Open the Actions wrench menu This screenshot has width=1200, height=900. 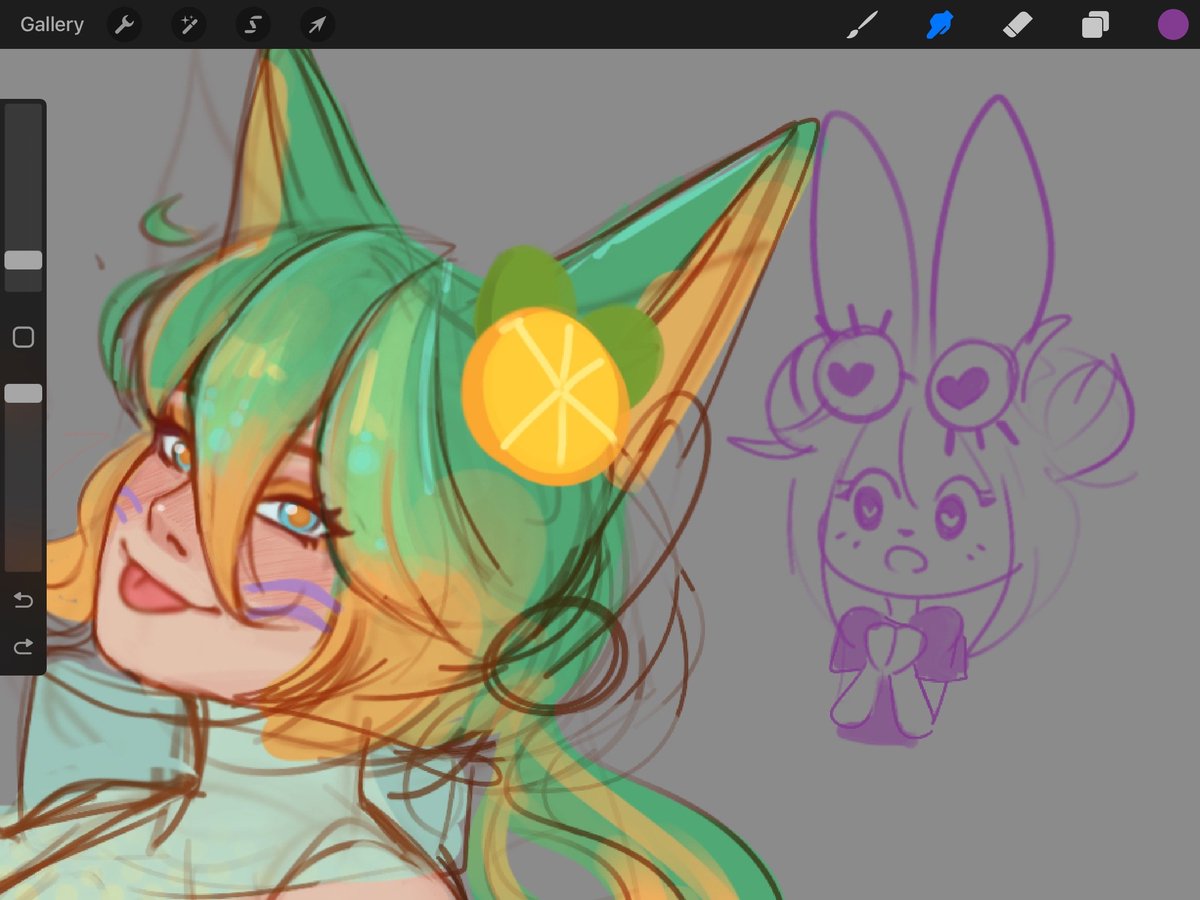124,24
